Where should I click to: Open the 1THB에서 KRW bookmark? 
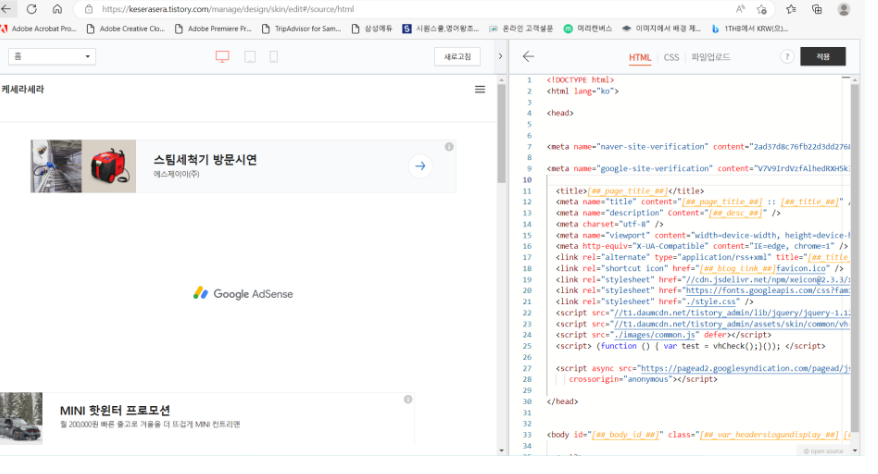click(750, 29)
